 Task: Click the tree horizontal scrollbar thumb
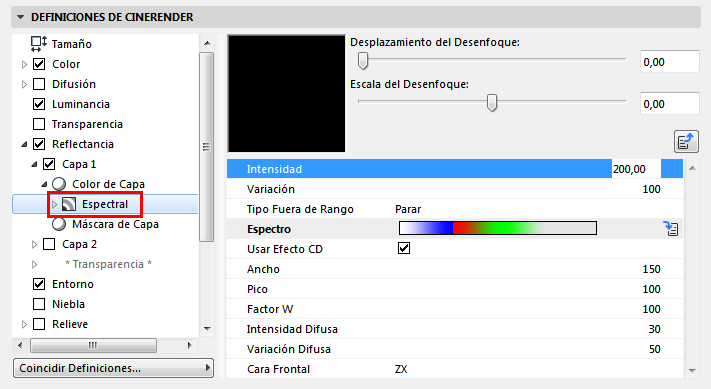coord(93,345)
